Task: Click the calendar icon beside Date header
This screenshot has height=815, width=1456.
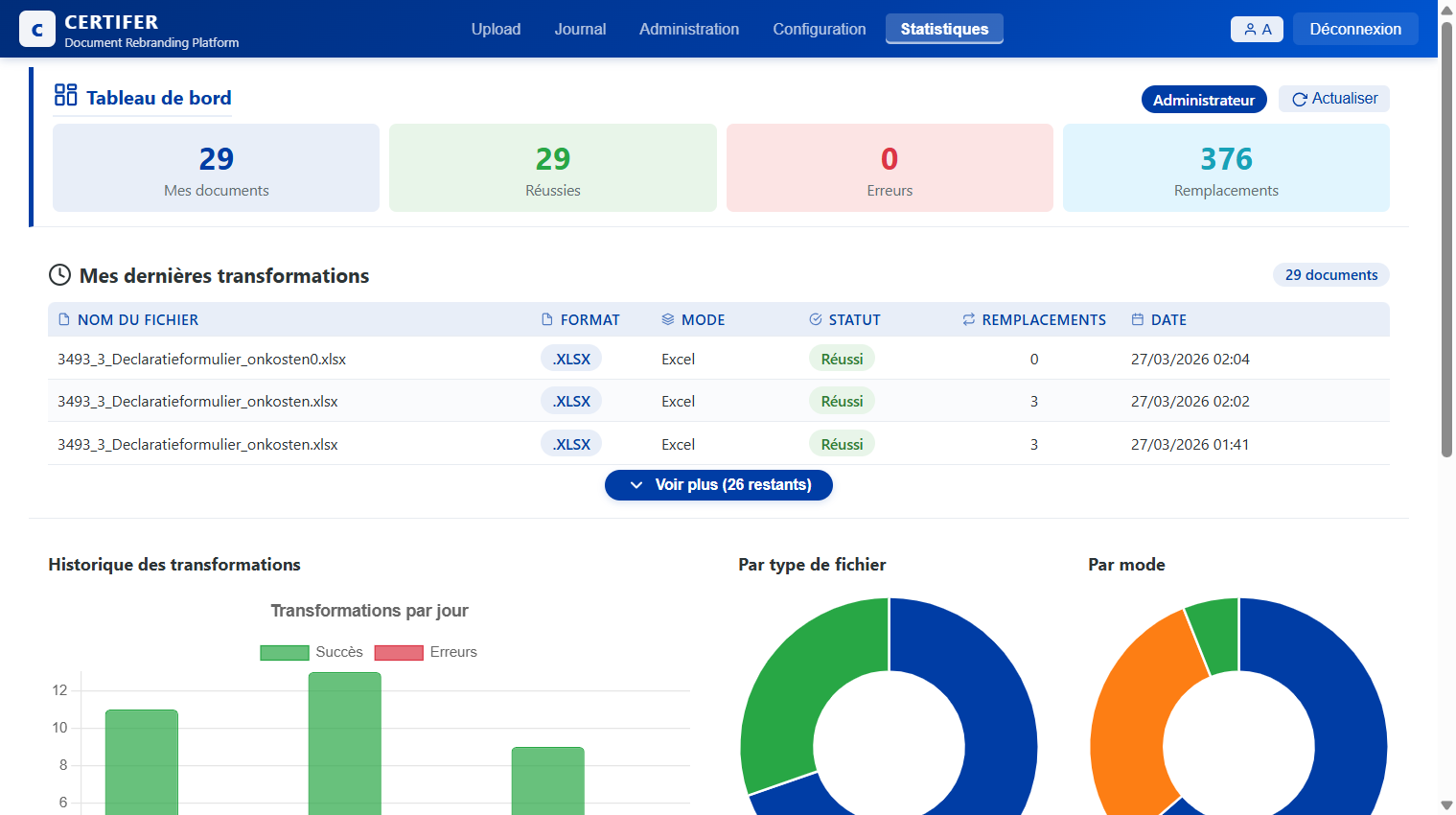Action: click(1138, 319)
